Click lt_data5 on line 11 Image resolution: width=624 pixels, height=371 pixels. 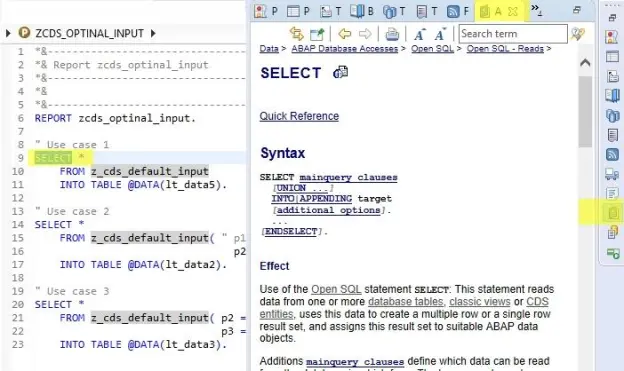(190, 185)
